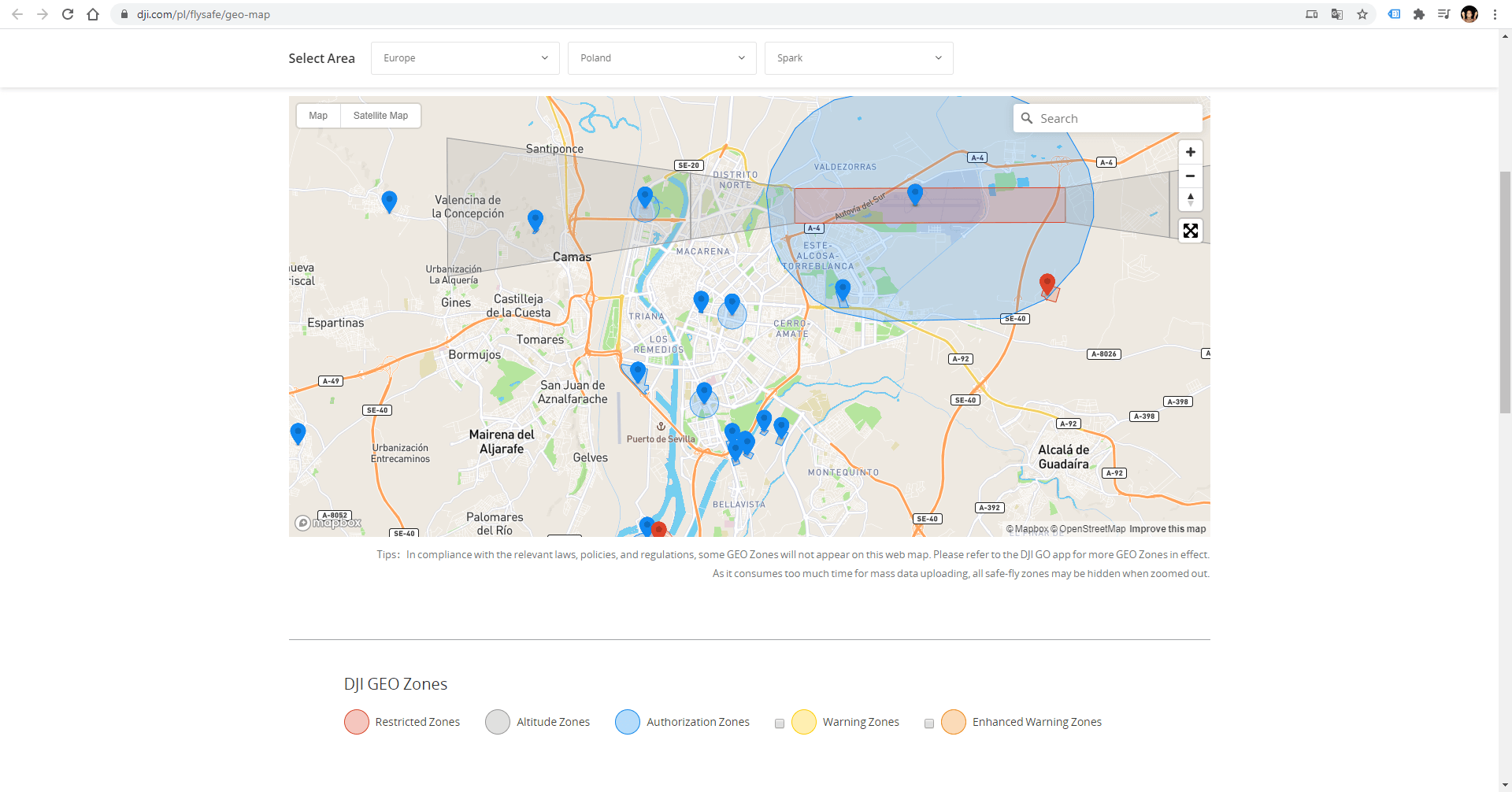
Task: Bookmark this page with star icon
Action: [x=1362, y=14]
